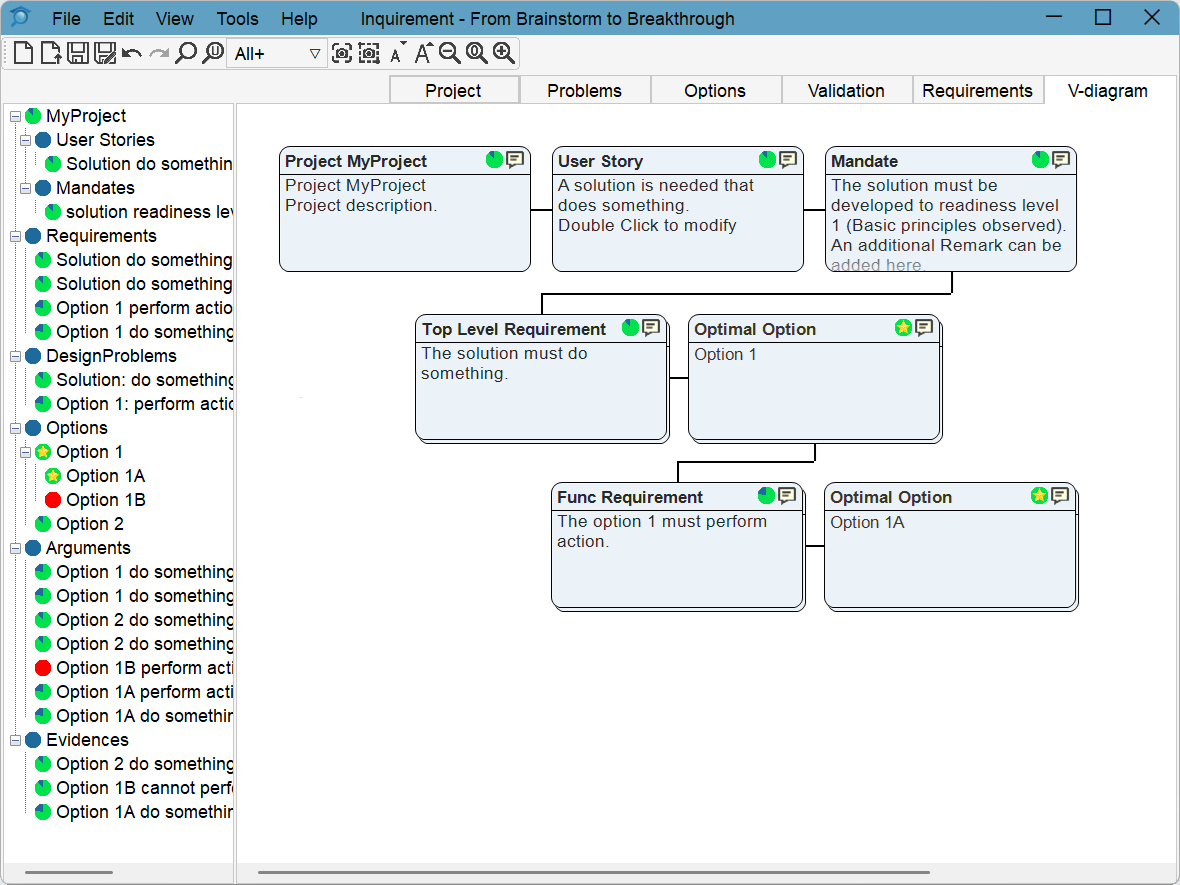The image size is (1180, 885).
Task: Click comment icon on Top Level Requirement card
Action: 651,327
